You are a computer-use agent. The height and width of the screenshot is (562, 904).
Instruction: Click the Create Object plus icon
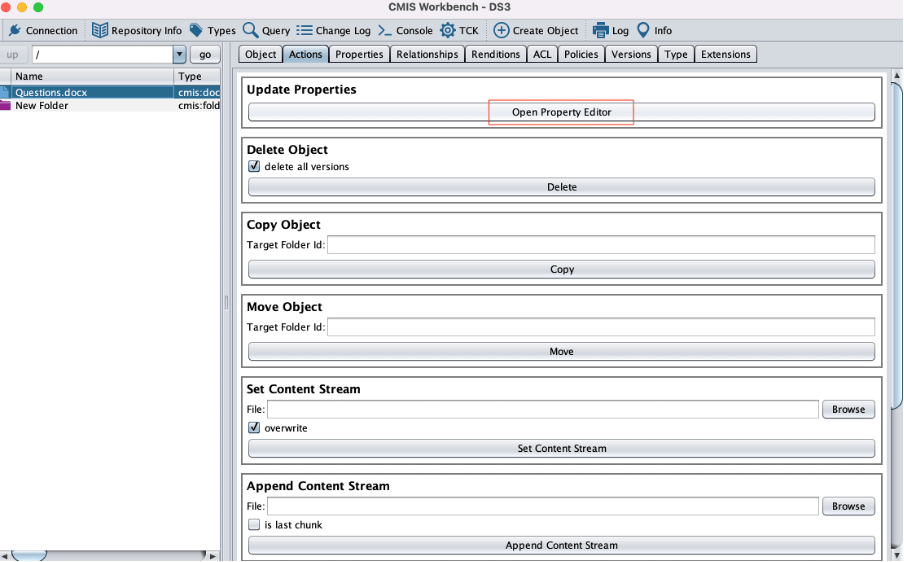pos(502,30)
